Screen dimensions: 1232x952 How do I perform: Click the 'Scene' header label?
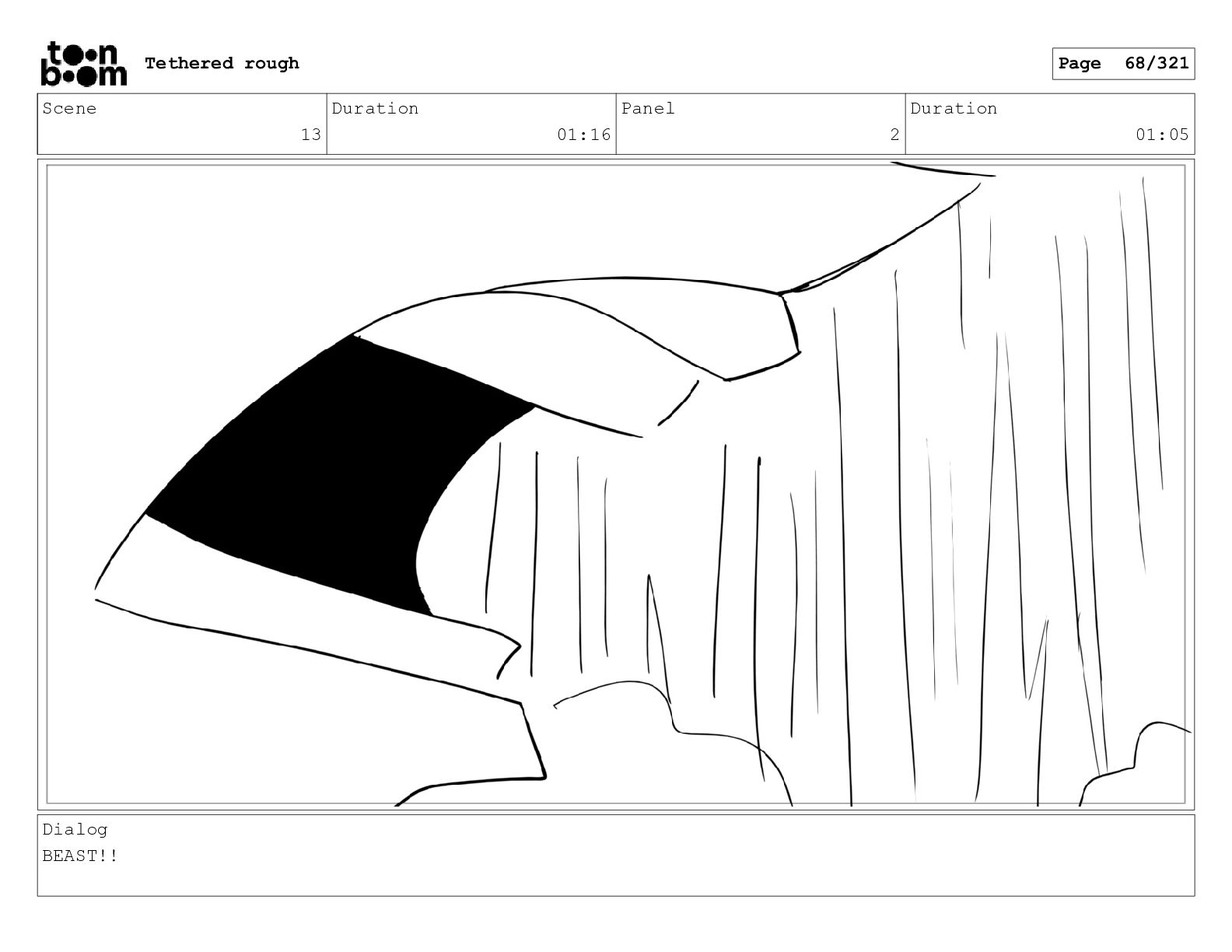[70, 109]
